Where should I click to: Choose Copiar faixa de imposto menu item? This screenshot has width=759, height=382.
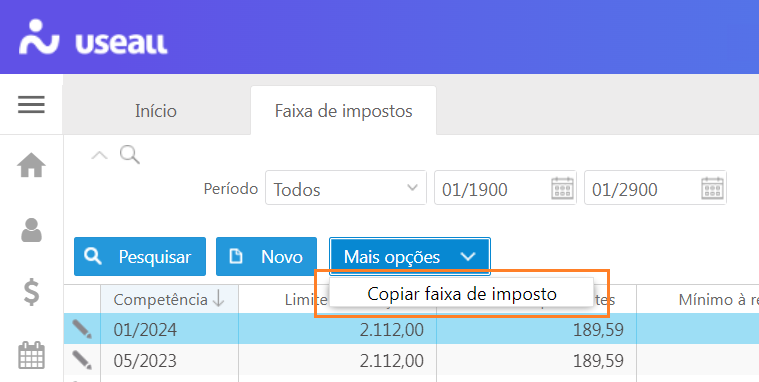point(462,294)
